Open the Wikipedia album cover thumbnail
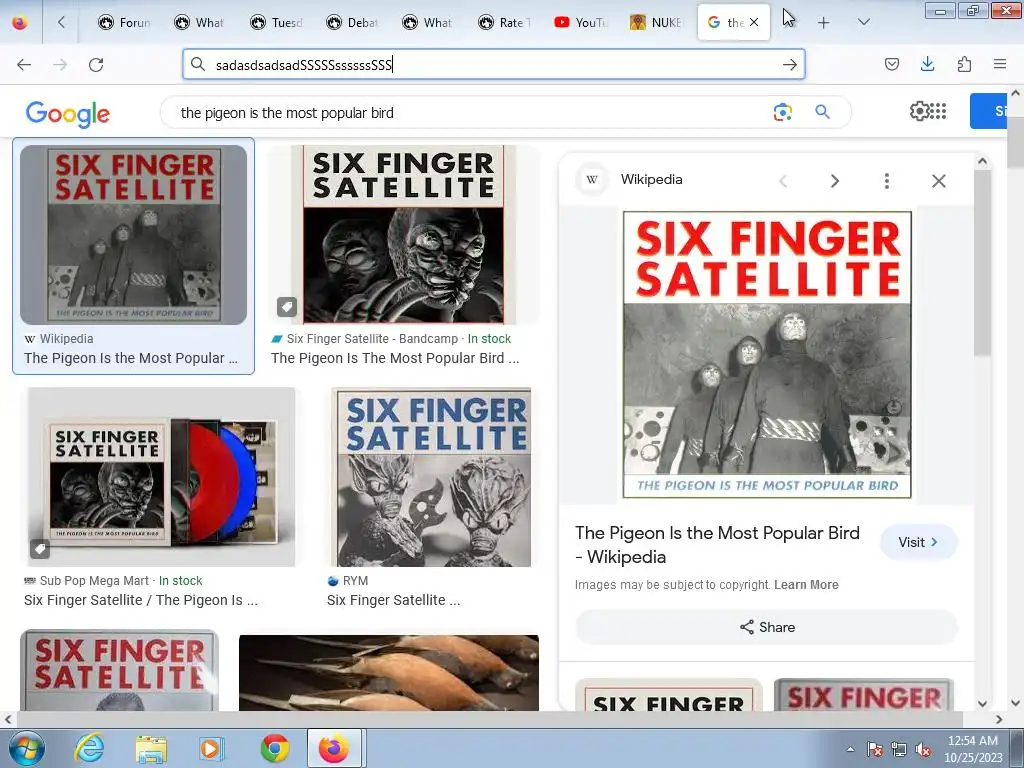 [134, 234]
